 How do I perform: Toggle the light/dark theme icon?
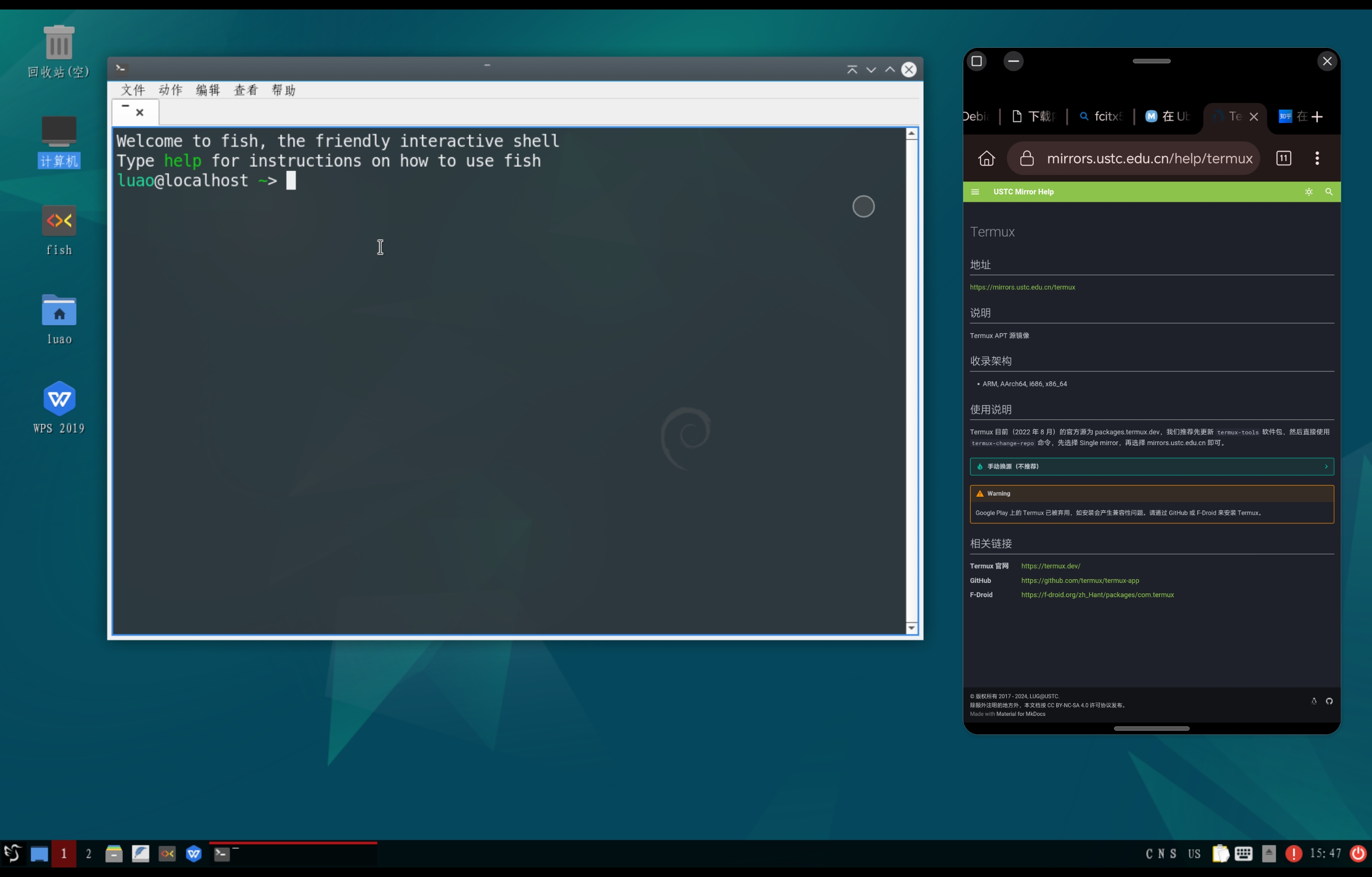click(1308, 192)
